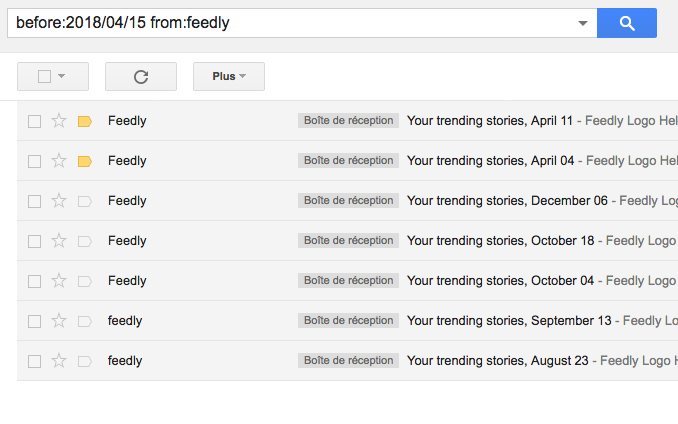Click sender name Feedly on October 04 row
Viewport: 678px width, 424px height.
pyautogui.click(x=127, y=281)
